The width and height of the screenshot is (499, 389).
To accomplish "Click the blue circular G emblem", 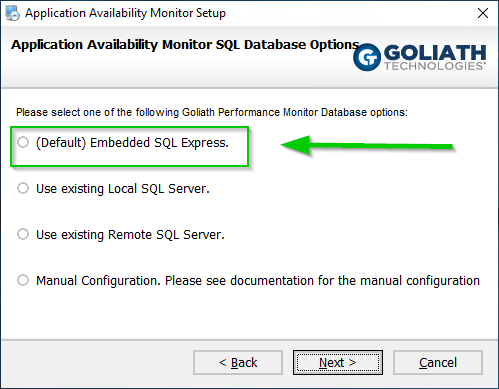I will point(367,57).
